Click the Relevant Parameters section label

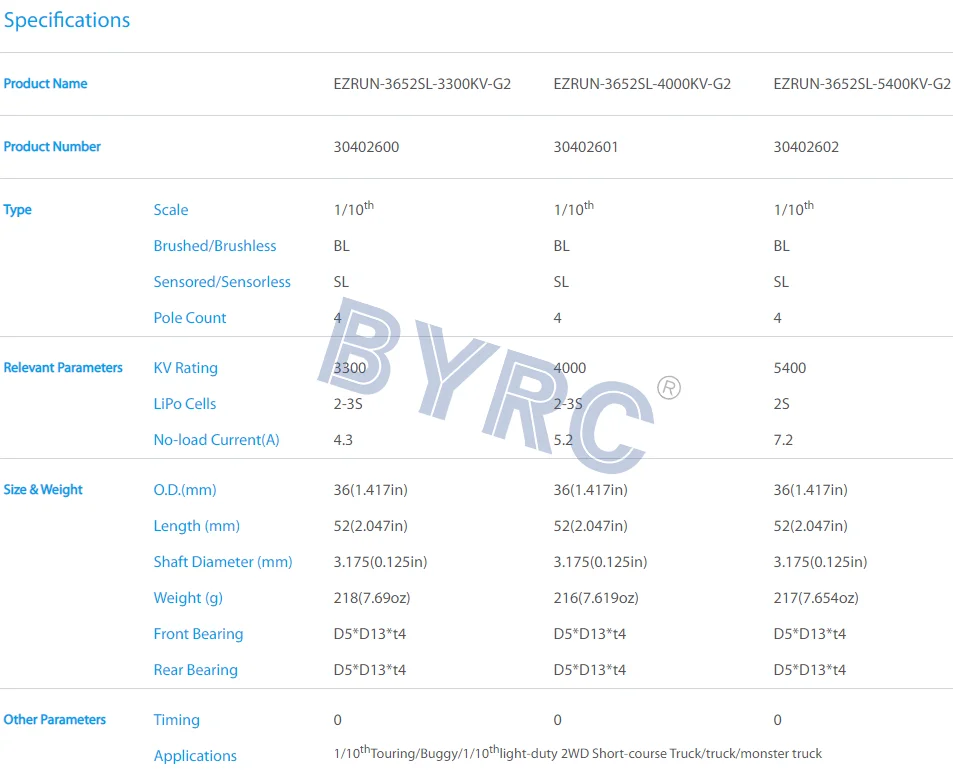(63, 368)
